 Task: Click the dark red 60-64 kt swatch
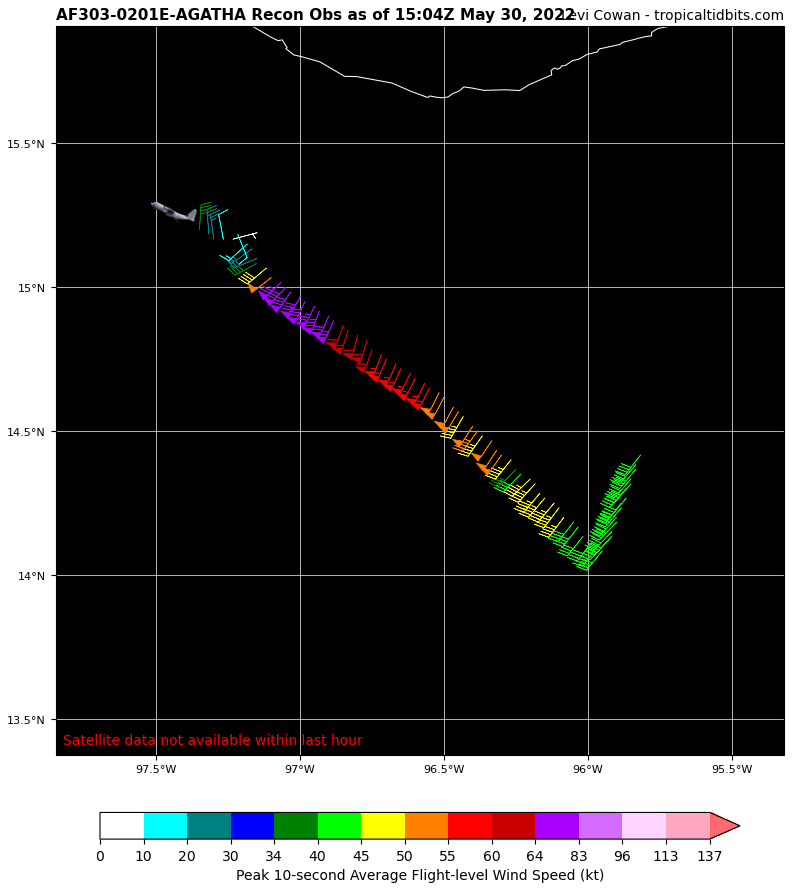pyautogui.click(x=514, y=825)
